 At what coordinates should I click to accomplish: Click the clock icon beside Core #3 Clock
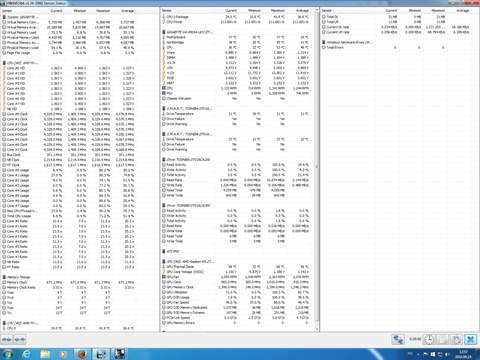click(x=4, y=129)
